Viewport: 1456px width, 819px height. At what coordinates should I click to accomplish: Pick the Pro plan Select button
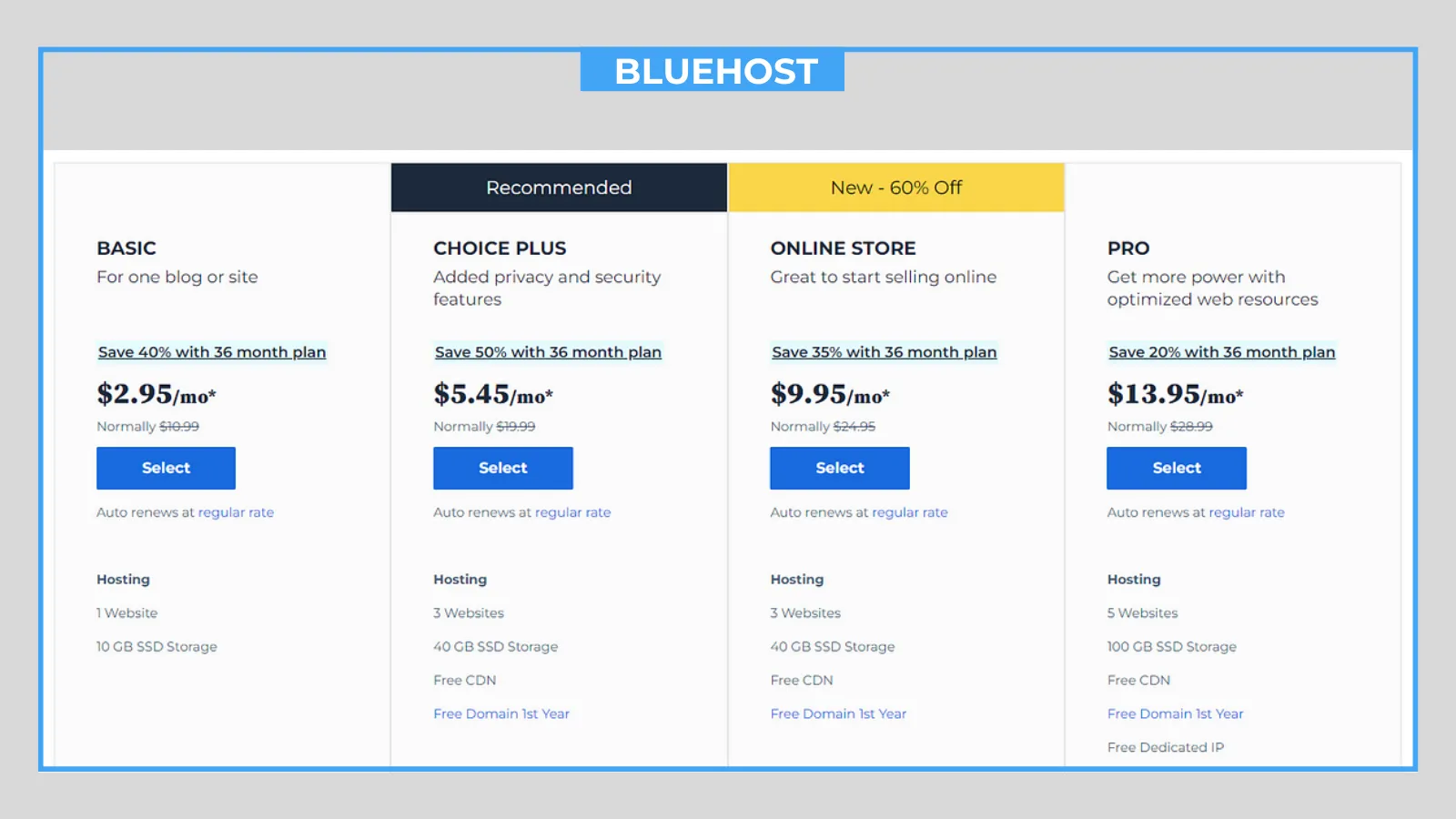tap(1177, 468)
